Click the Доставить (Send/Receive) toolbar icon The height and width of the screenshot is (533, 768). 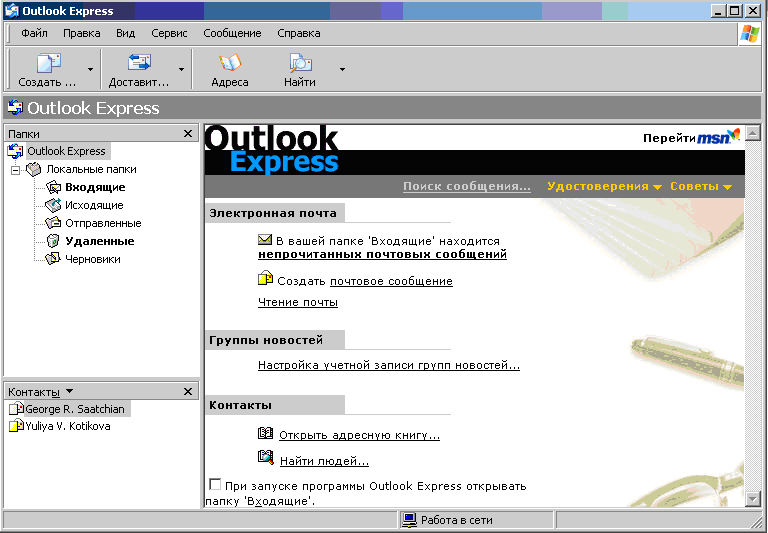click(x=139, y=64)
